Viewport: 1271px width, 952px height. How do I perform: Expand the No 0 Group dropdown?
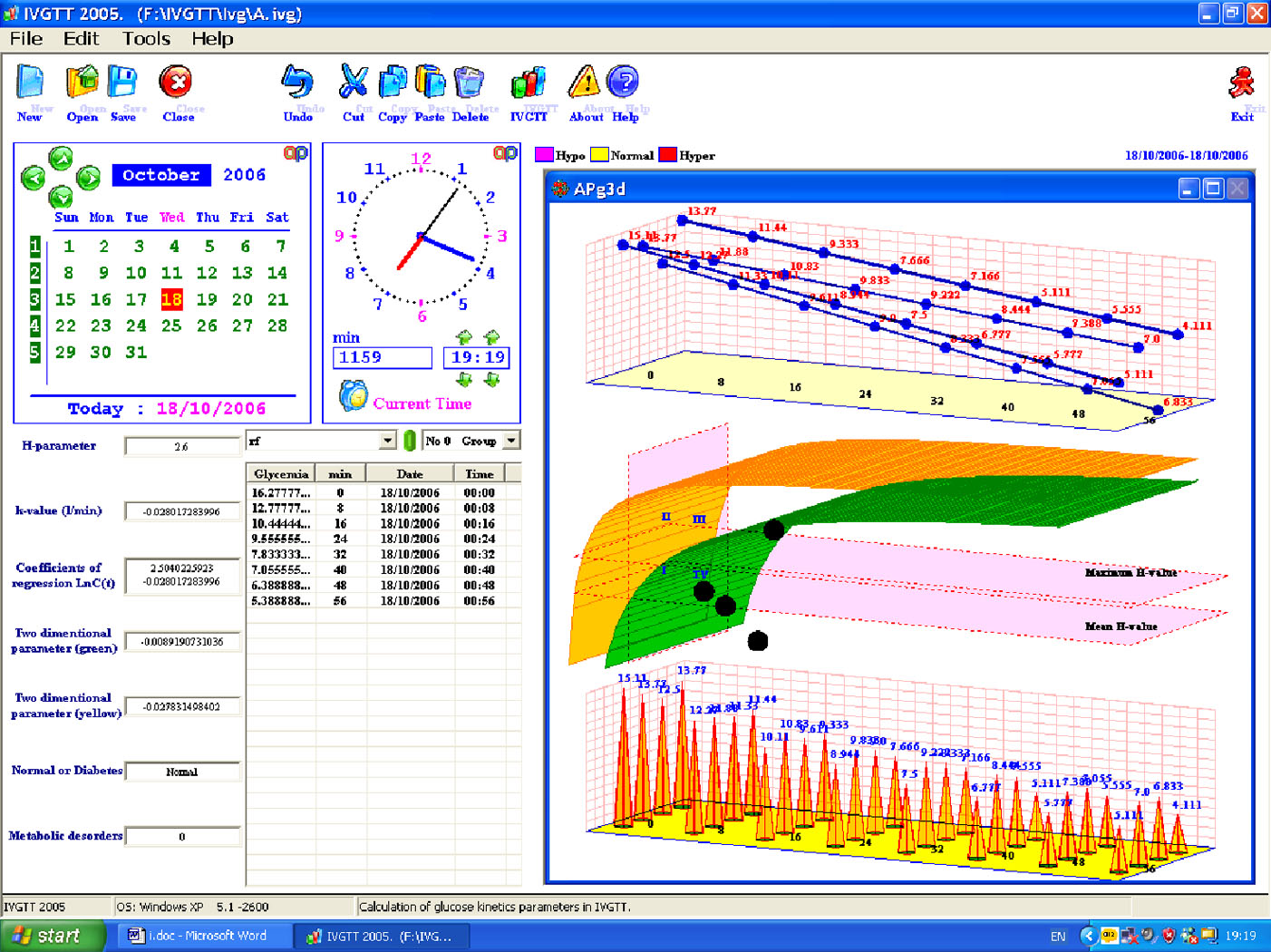pyautogui.click(x=511, y=441)
